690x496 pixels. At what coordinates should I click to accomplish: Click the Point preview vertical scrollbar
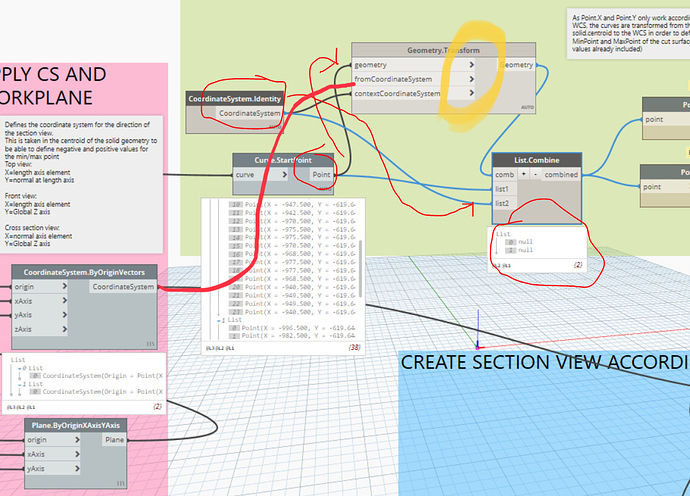[x=361, y=268]
